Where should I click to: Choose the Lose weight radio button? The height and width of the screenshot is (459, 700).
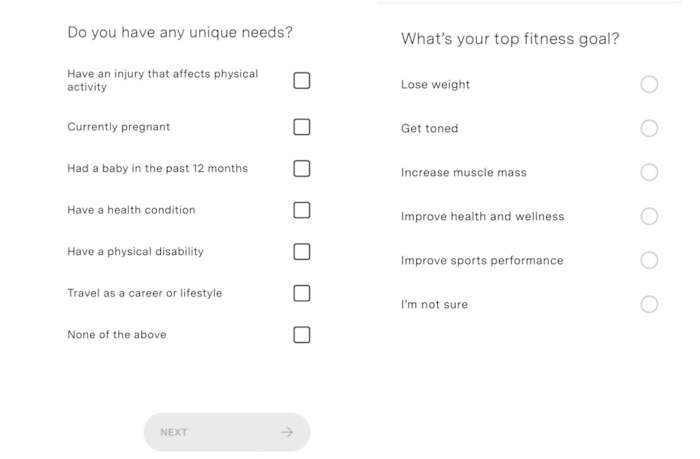tap(649, 84)
